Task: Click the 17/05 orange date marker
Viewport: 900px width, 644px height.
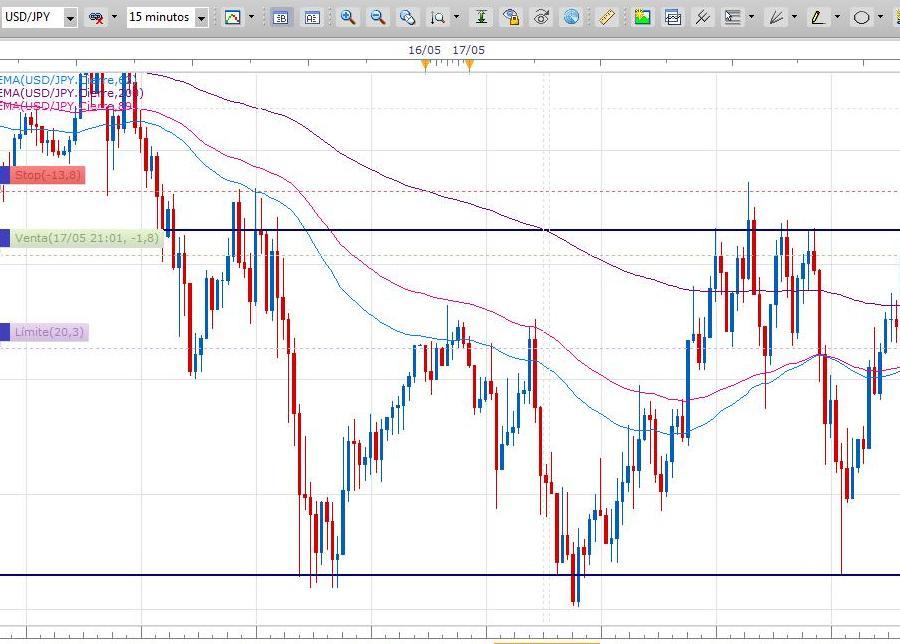Action: [x=469, y=65]
